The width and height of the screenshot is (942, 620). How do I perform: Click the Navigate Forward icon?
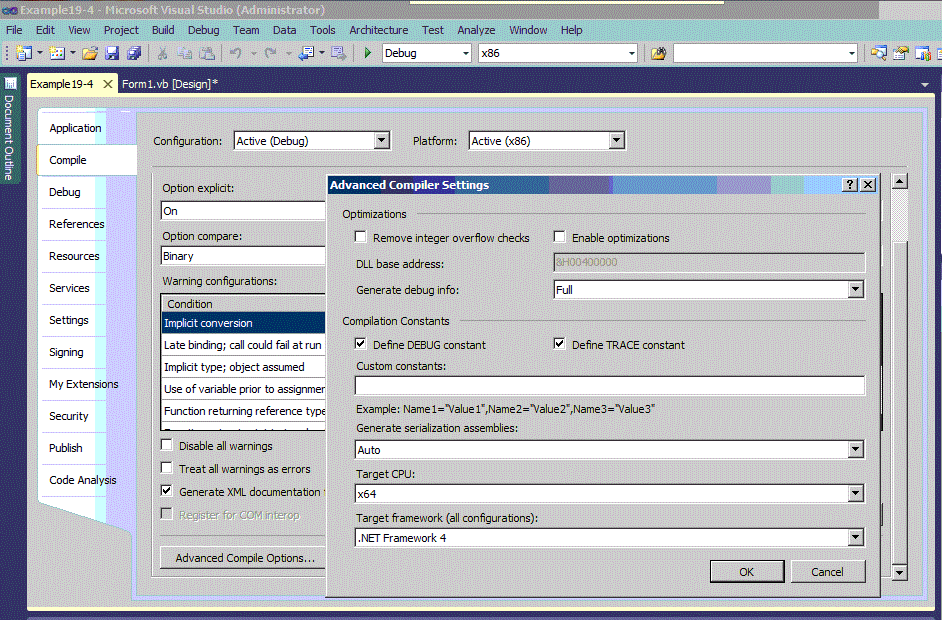[339, 53]
